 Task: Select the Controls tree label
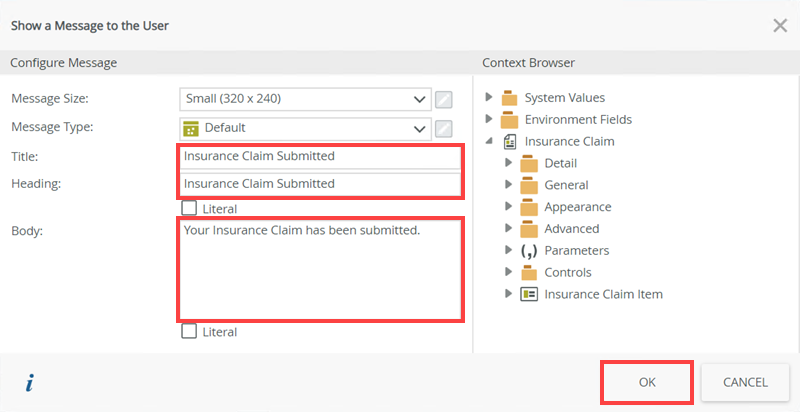click(x=568, y=273)
